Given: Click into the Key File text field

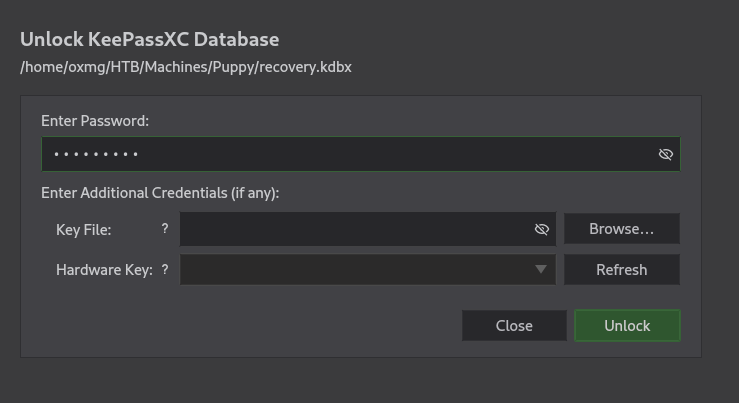Looking at the screenshot, I should (350, 229).
